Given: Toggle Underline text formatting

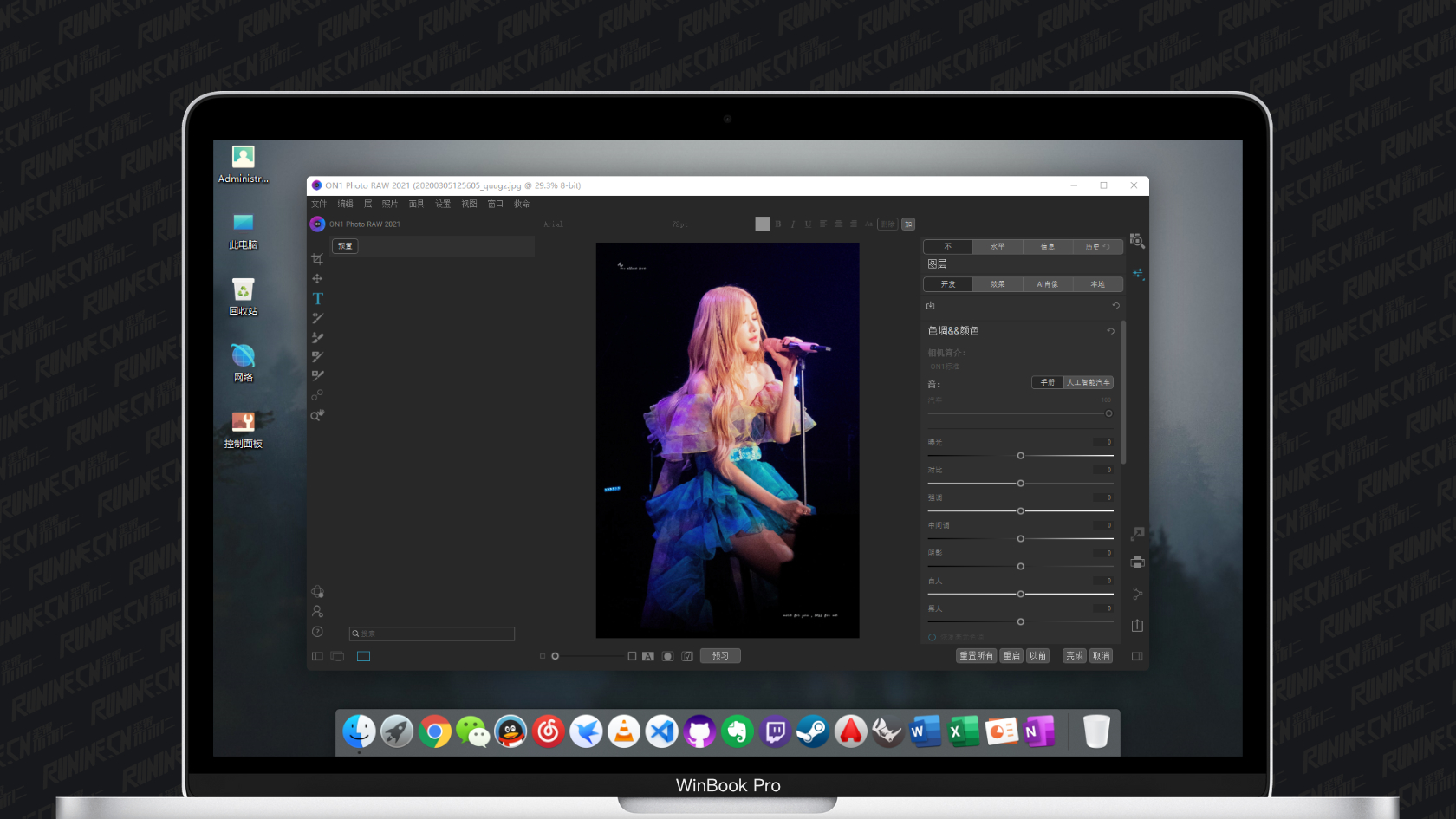Looking at the screenshot, I should pos(808,224).
